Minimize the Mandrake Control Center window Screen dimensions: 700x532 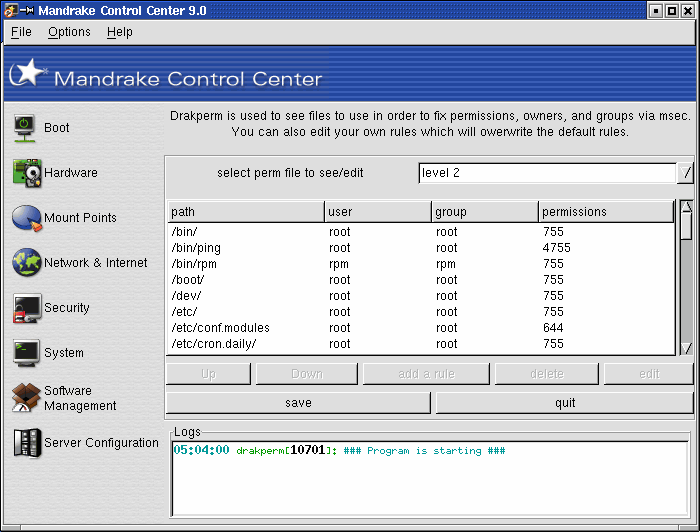tap(656, 11)
